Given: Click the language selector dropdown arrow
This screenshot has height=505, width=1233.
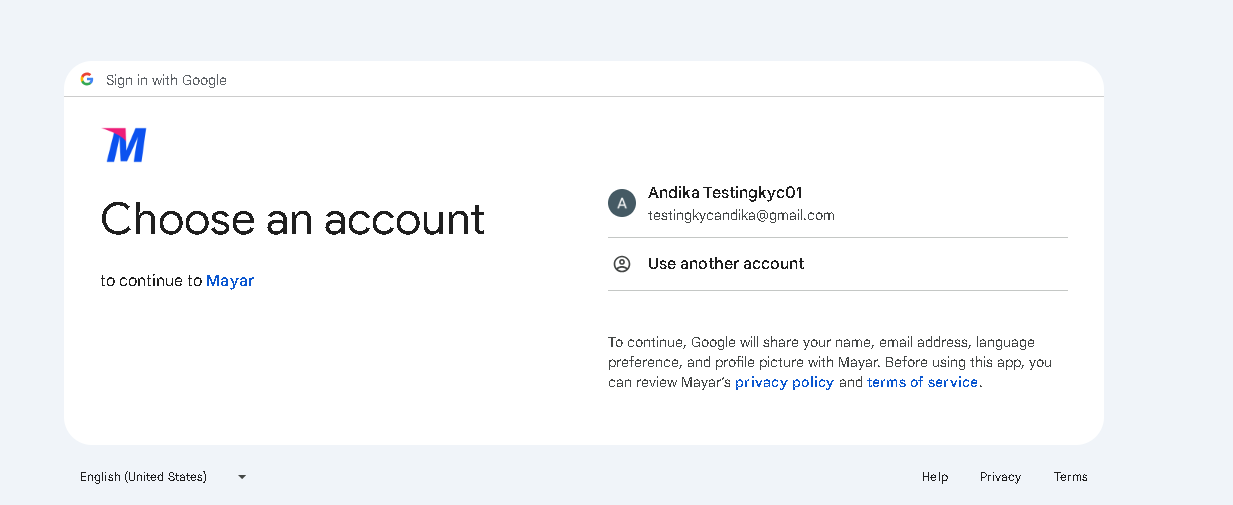Looking at the screenshot, I should [x=242, y=477].
